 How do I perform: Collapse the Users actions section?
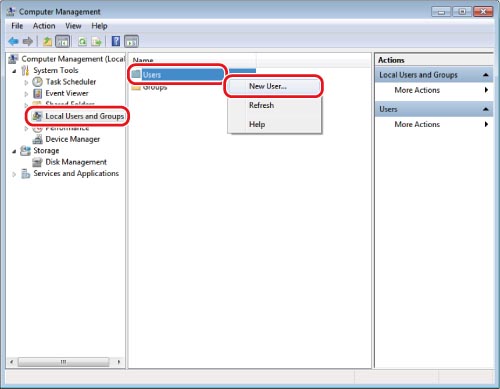[486, 109]
